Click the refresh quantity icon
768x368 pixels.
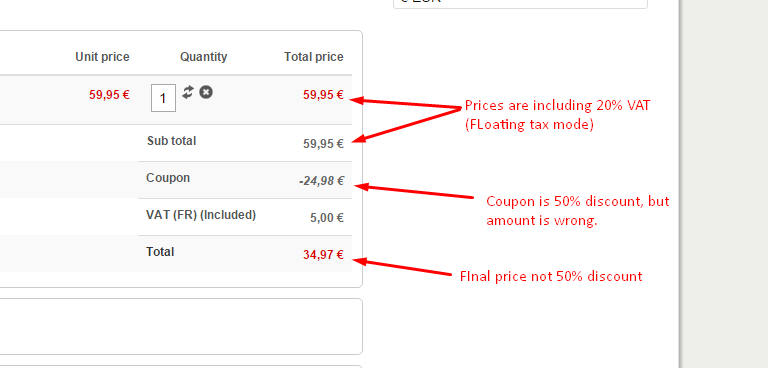pos(188,92)
